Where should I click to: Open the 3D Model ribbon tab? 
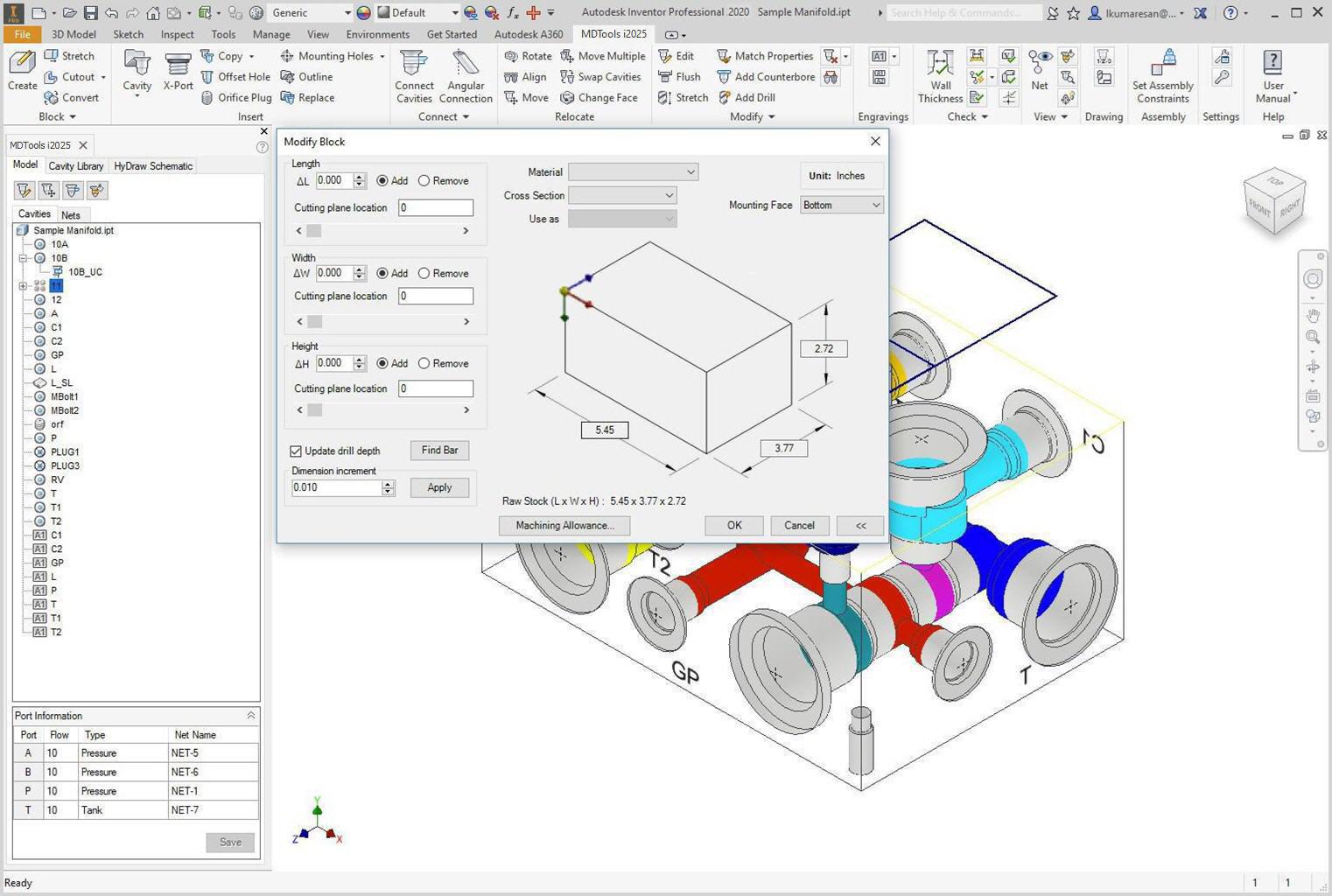pos(74,34)
